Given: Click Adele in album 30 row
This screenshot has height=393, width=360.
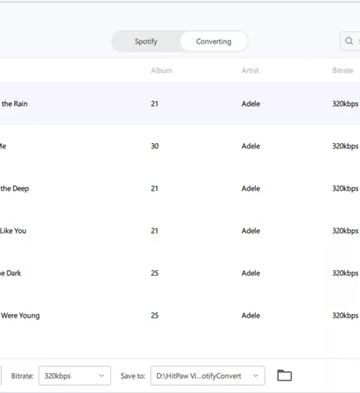Looking at the screenshot, I should click(x=251, y=146).
